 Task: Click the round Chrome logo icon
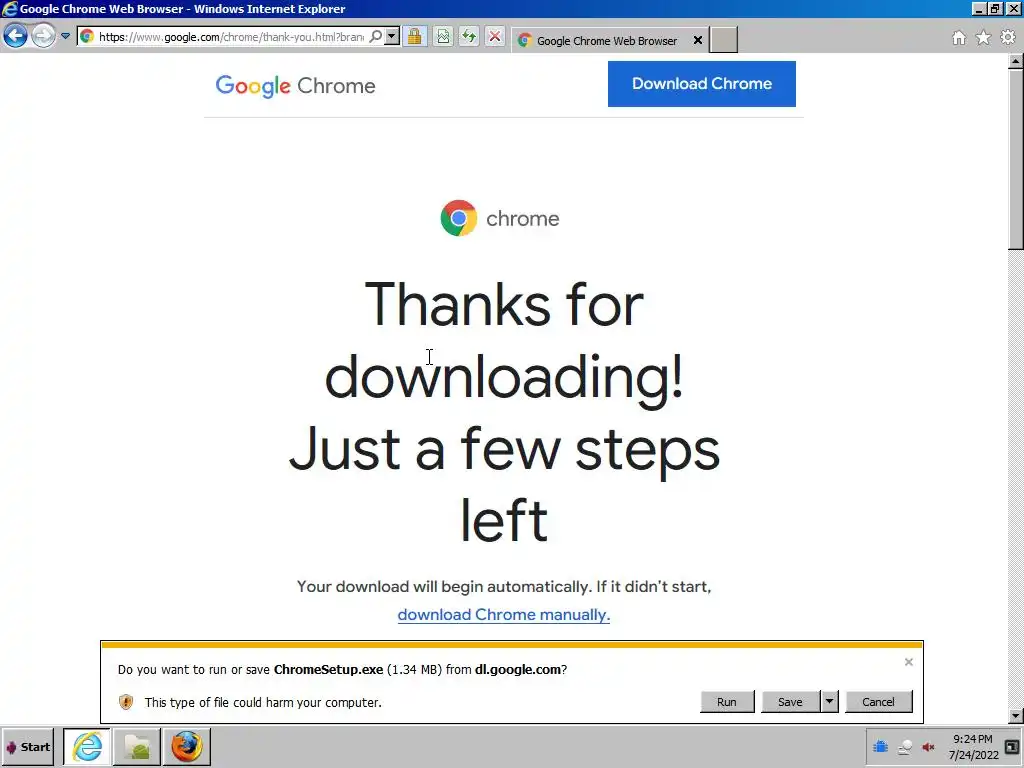click(x=458, y=218)
